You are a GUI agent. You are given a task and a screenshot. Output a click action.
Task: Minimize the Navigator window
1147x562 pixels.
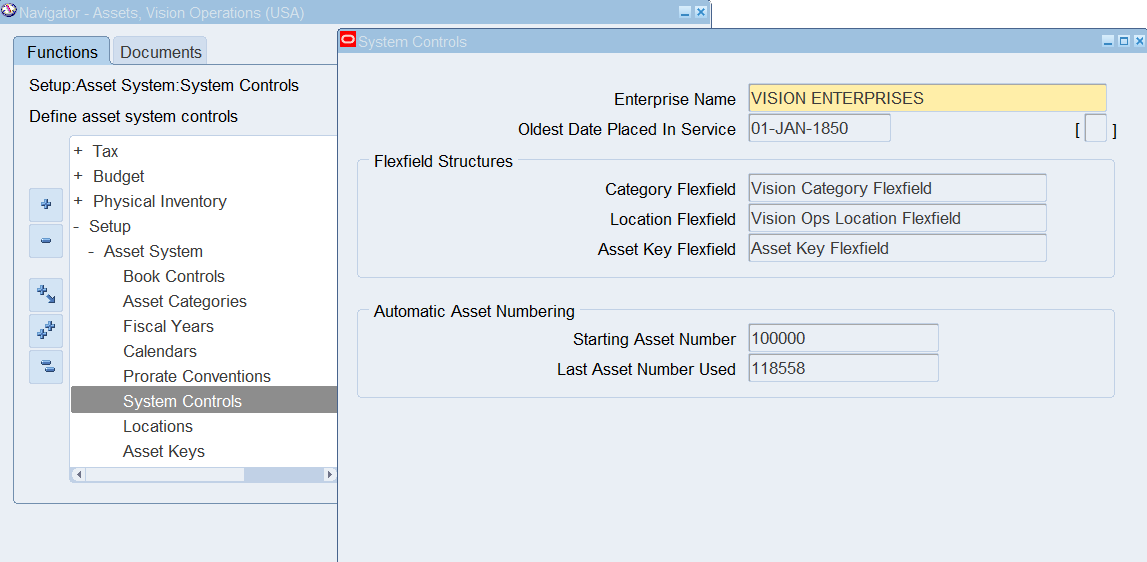(685, 12)
